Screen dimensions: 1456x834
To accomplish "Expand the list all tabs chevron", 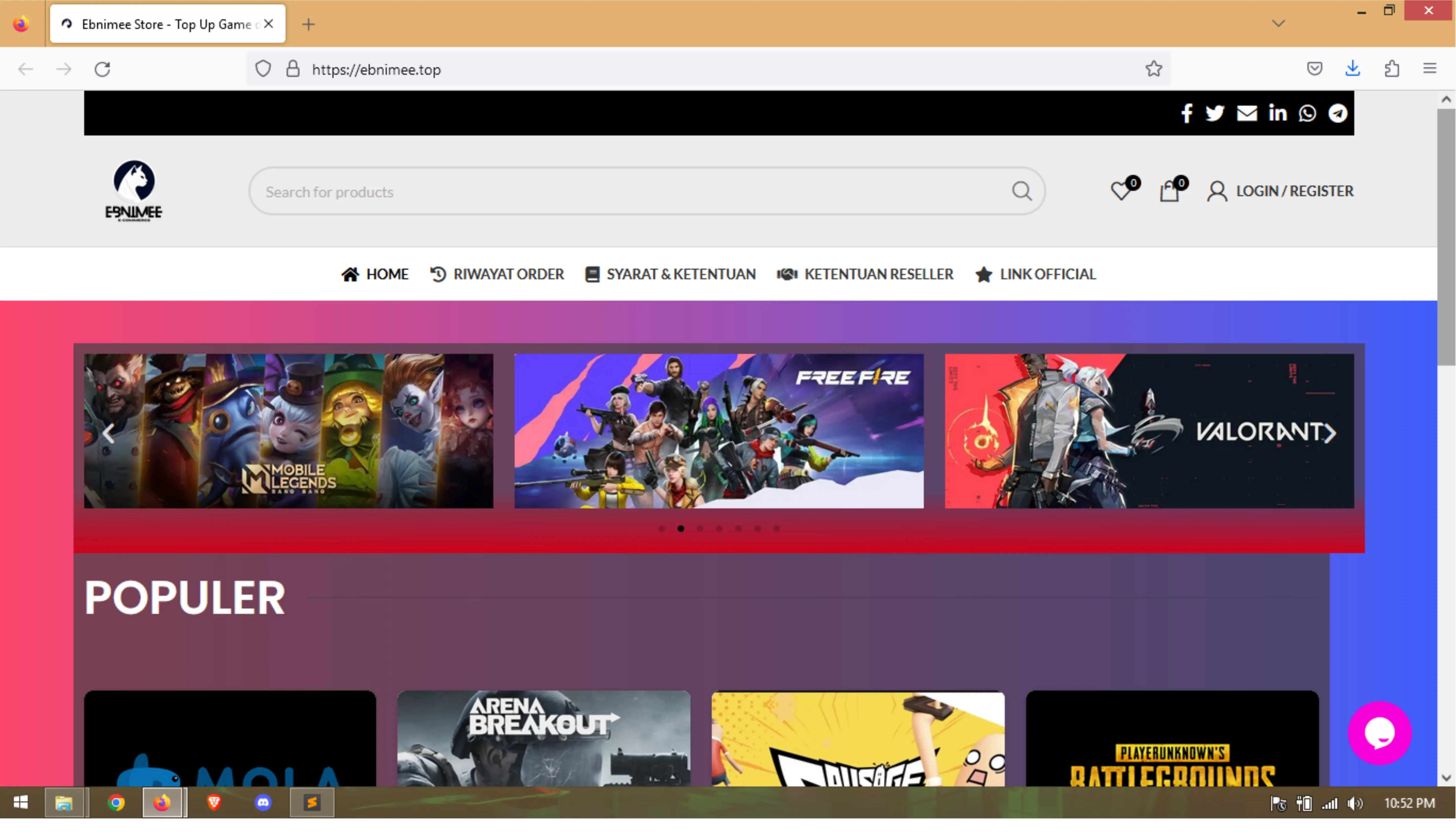I will click(1279, 23).
